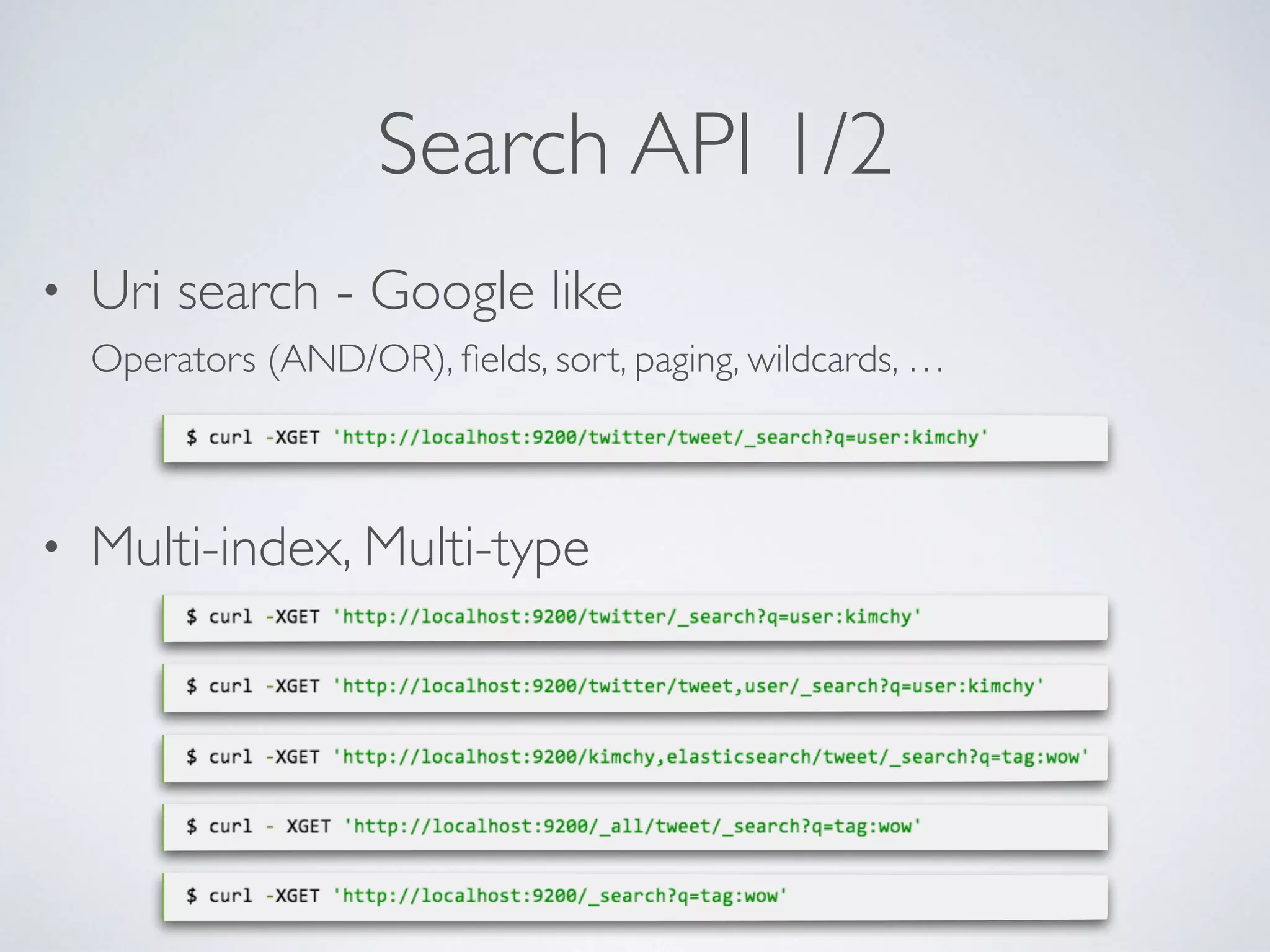The width and height of the screenshot is (1270, 952).
Task: Click 'XGET' in the _all/tweet command
Action: [x=308, y=826]
